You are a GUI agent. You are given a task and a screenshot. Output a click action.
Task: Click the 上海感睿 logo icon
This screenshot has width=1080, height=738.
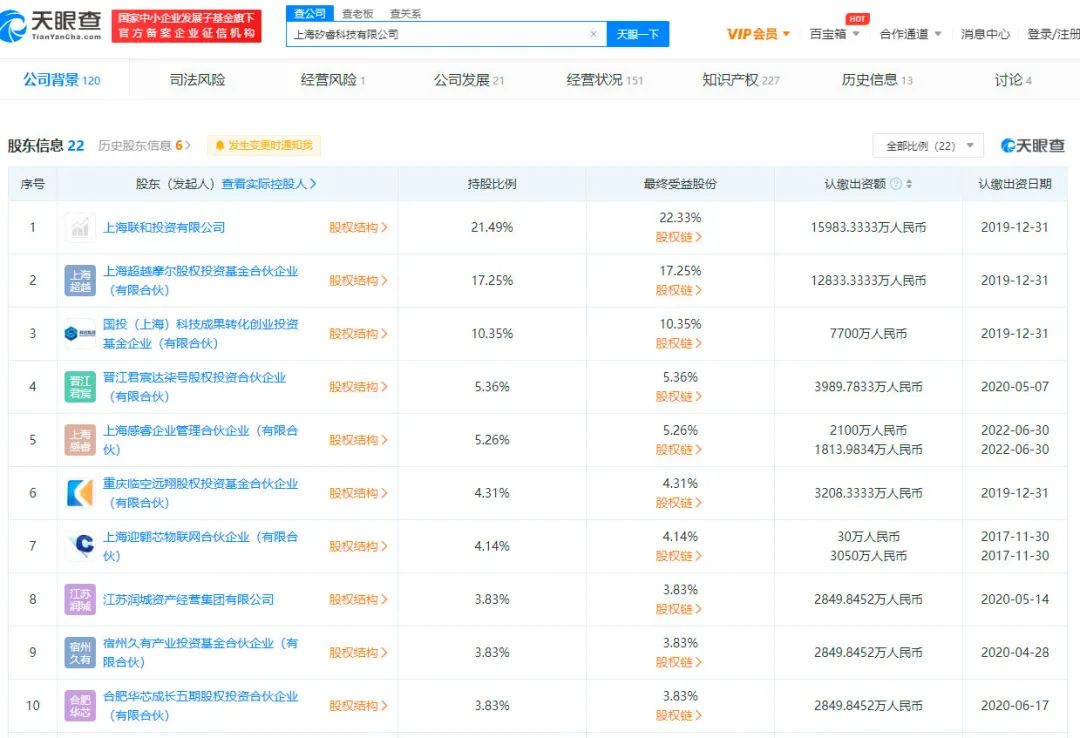(80, 440)
